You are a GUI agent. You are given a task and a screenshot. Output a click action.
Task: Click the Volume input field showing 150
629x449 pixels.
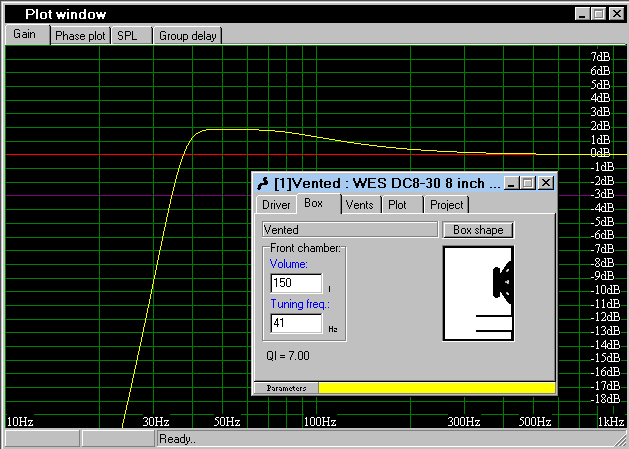point(296,283)
